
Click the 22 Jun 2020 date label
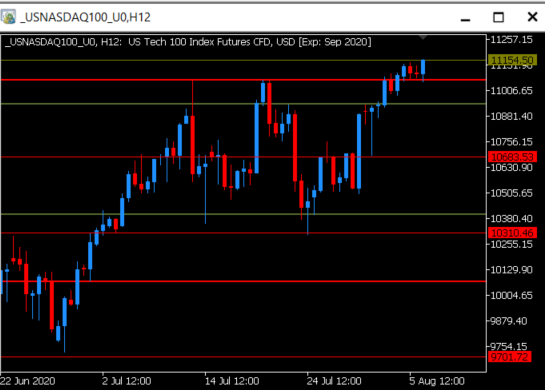[x=27, y=381]
